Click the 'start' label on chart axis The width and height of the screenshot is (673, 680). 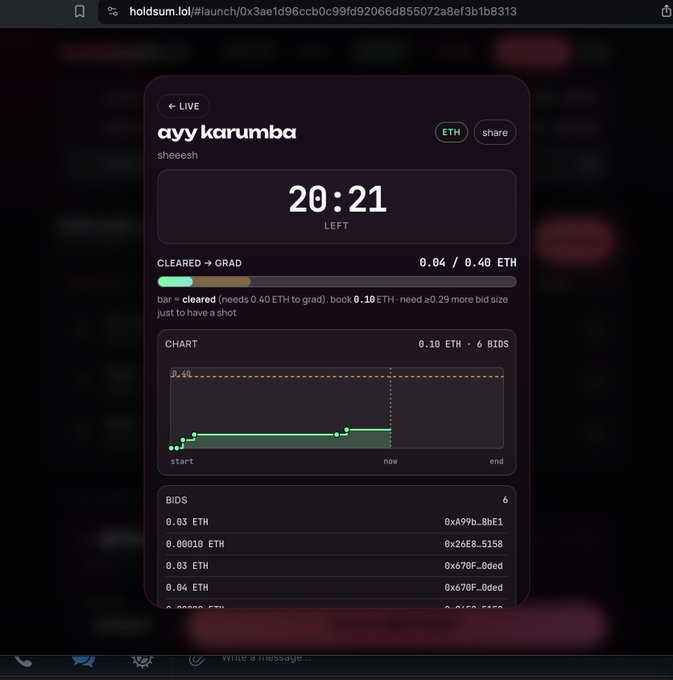tap(182, 461)
